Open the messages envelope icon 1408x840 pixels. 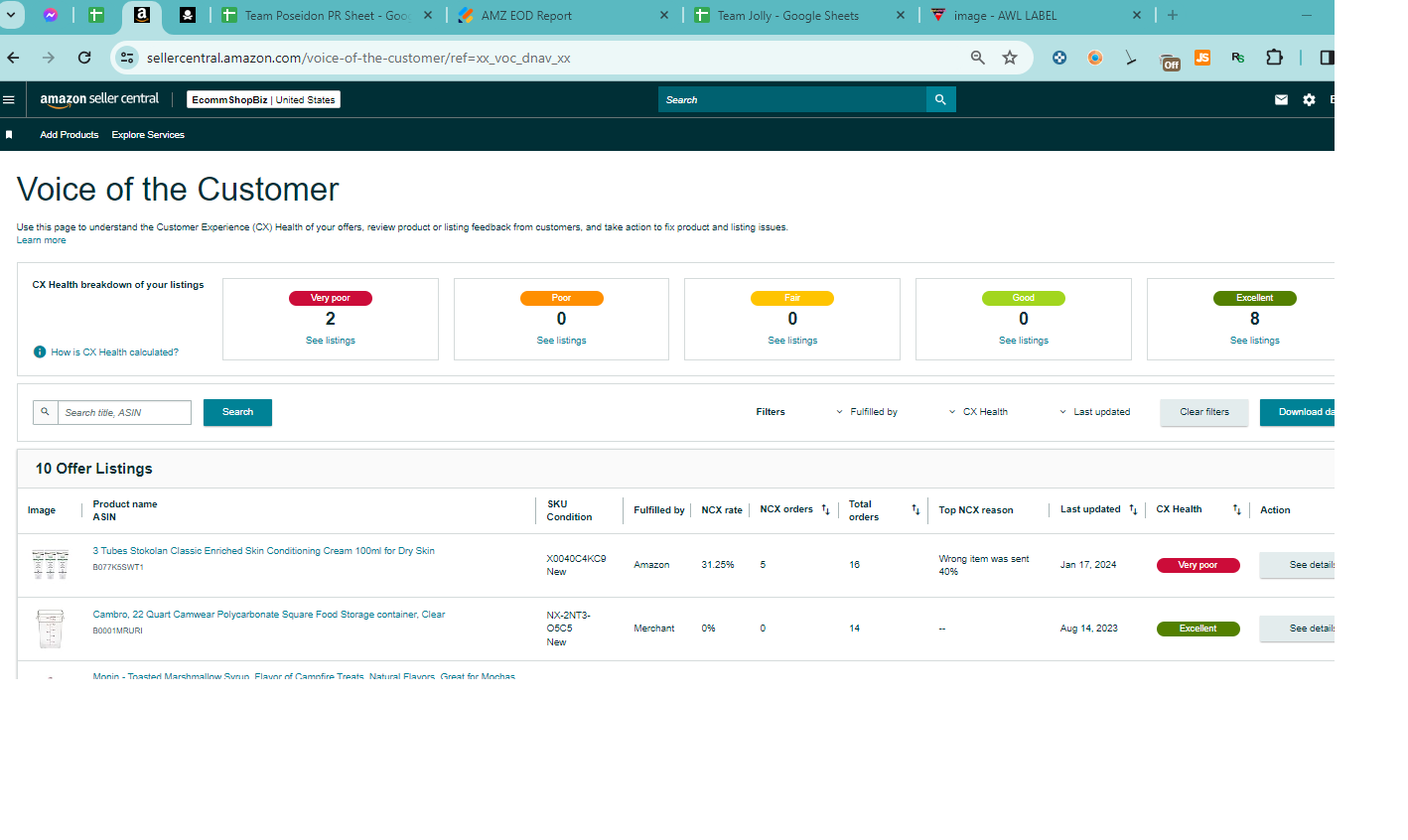(1281, 99)
